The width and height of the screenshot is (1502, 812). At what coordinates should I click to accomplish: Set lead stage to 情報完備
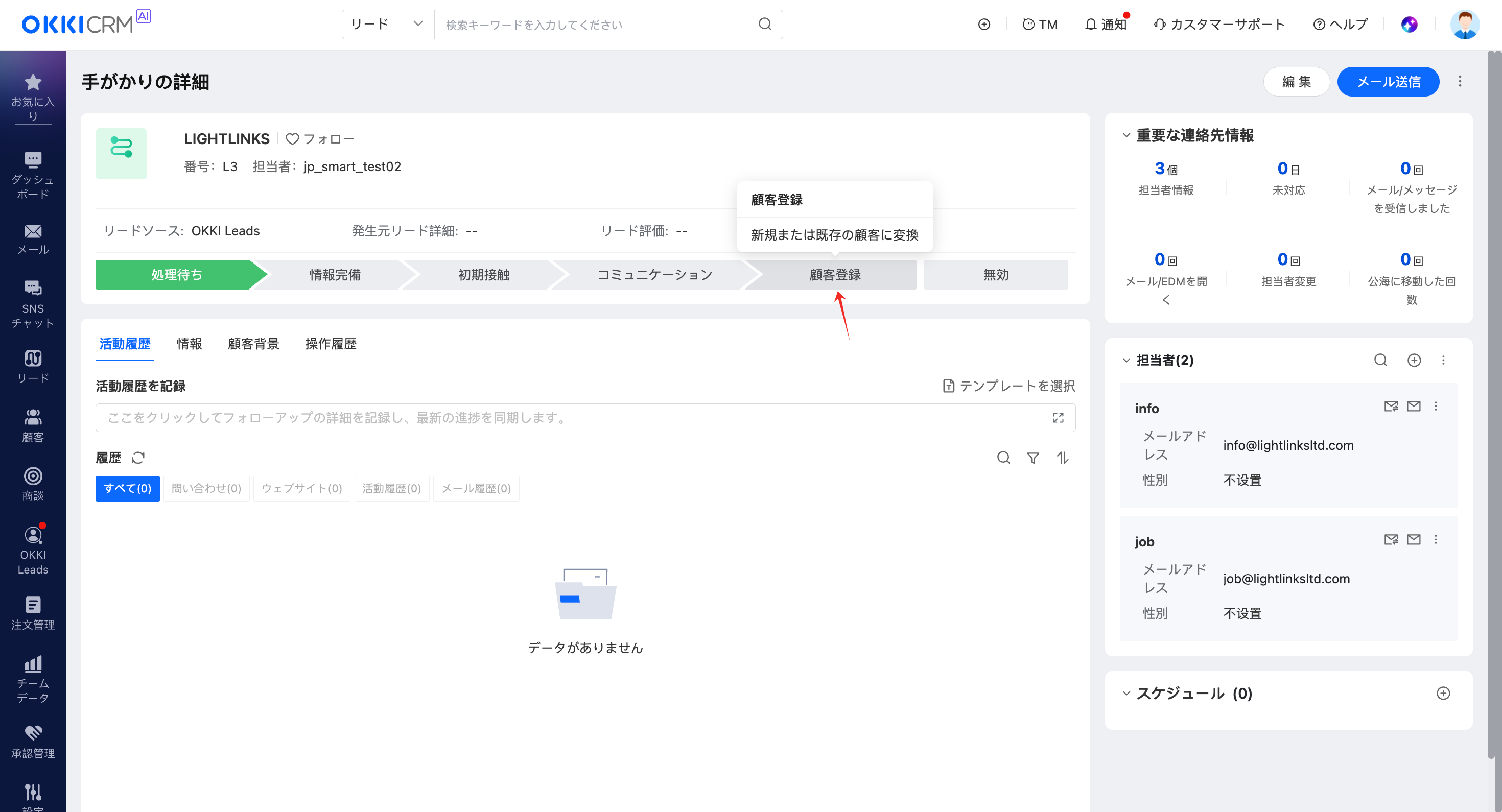pyautogui.click(x=335, y=274)
